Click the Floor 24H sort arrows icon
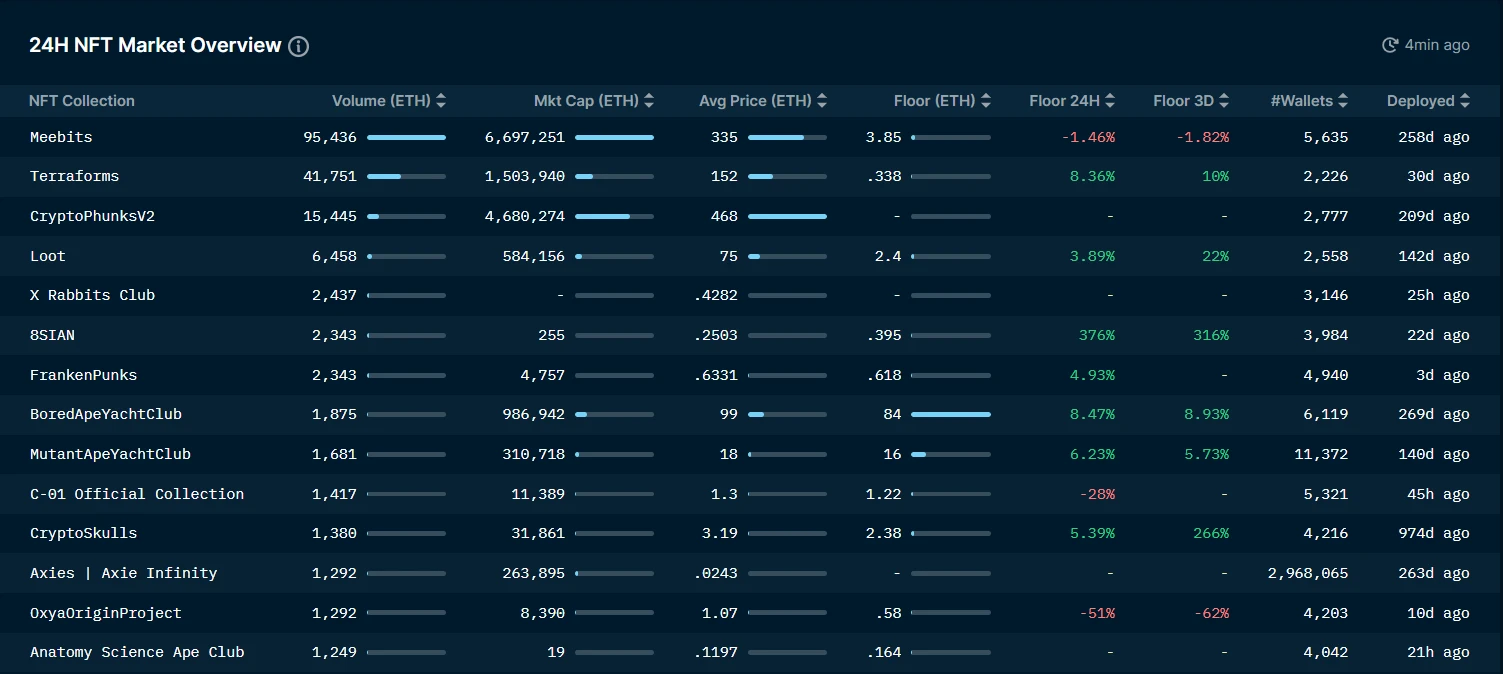This screenshot has height=674, width=1503. point(1110,101)
